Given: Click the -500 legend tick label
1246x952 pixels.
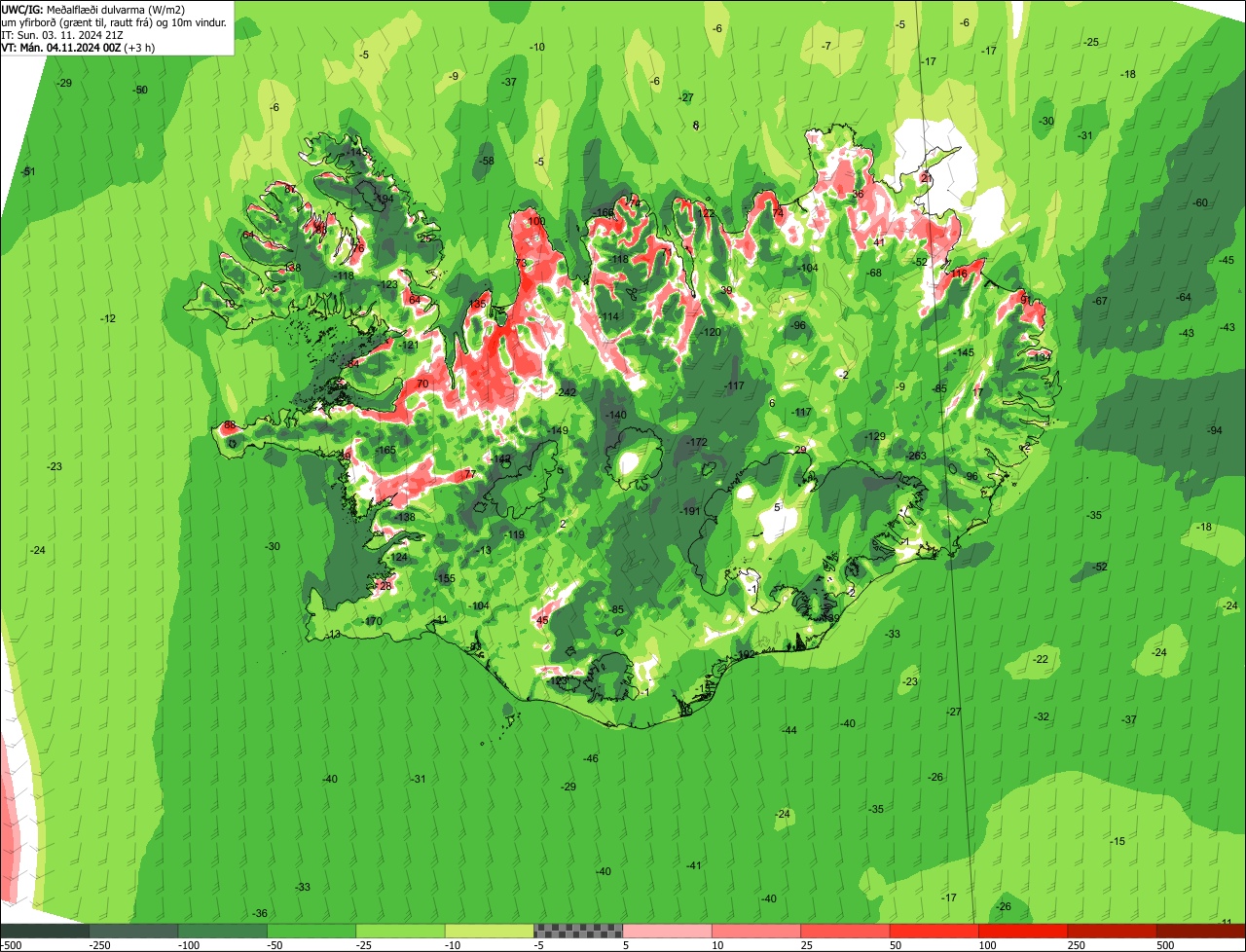Looking at the screenshot, I should (x=10, y=945).
